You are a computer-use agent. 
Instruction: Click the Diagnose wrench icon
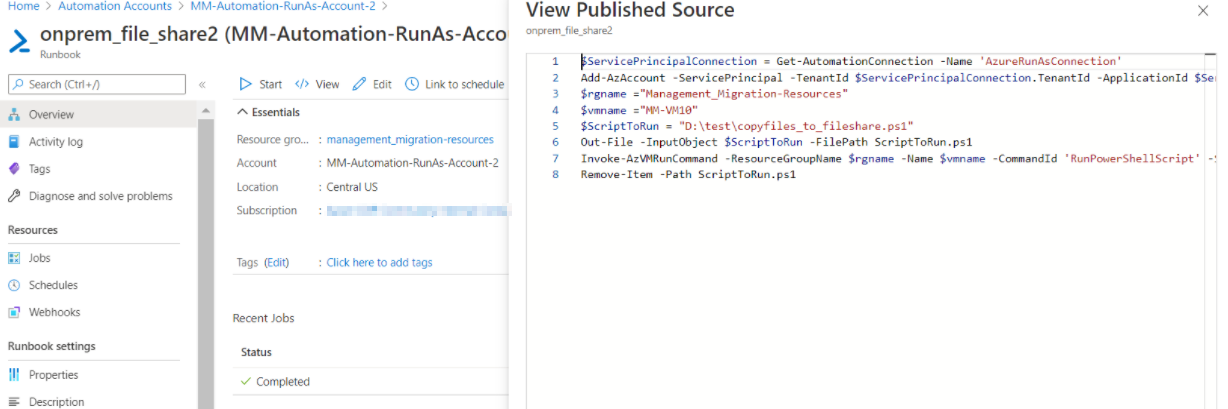click(15, 196)
